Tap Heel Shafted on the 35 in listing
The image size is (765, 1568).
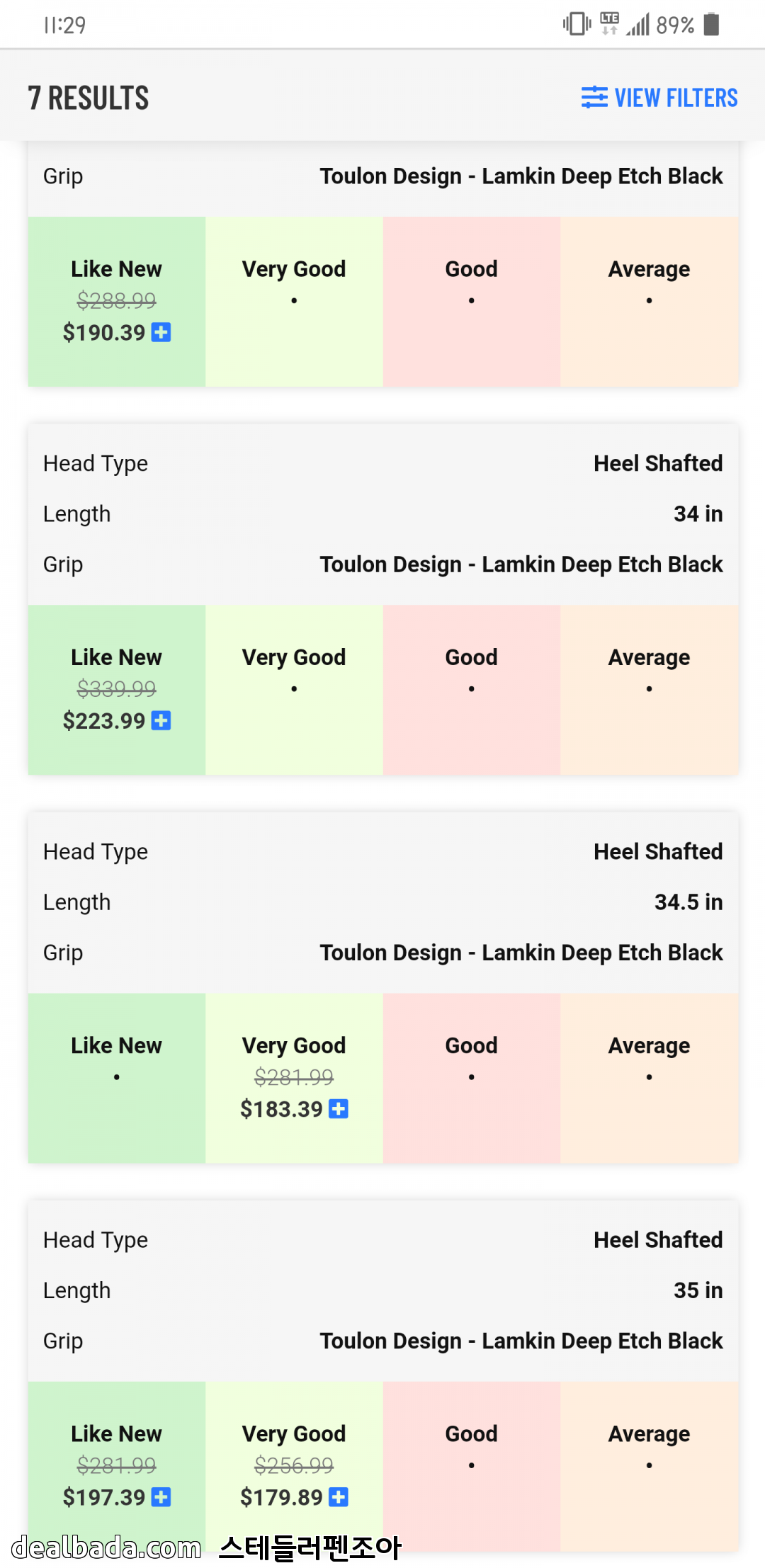658,1239
